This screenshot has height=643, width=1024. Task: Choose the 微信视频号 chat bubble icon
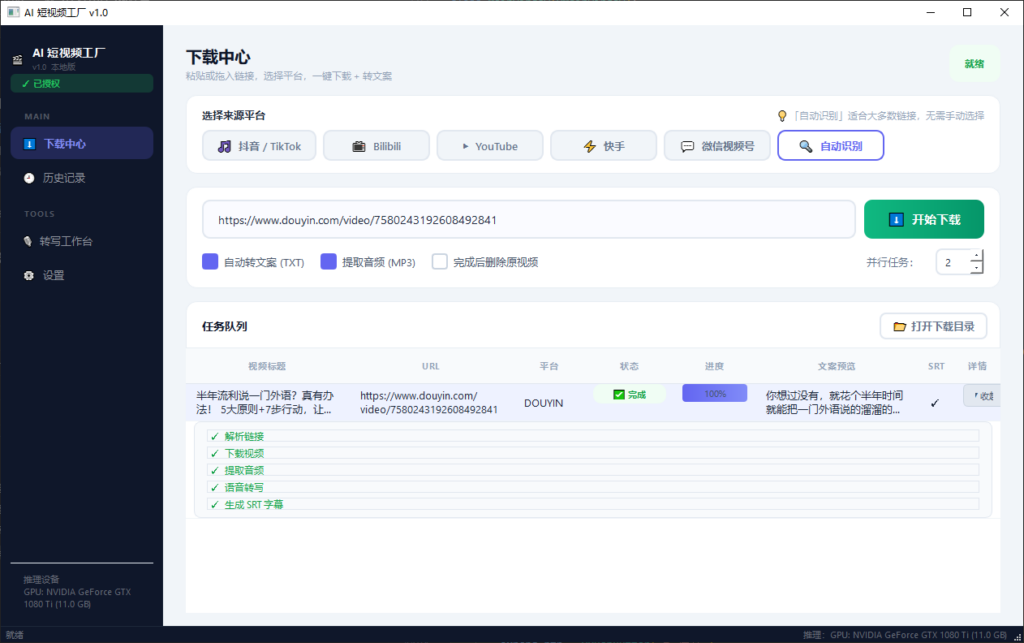coord(687,146)
